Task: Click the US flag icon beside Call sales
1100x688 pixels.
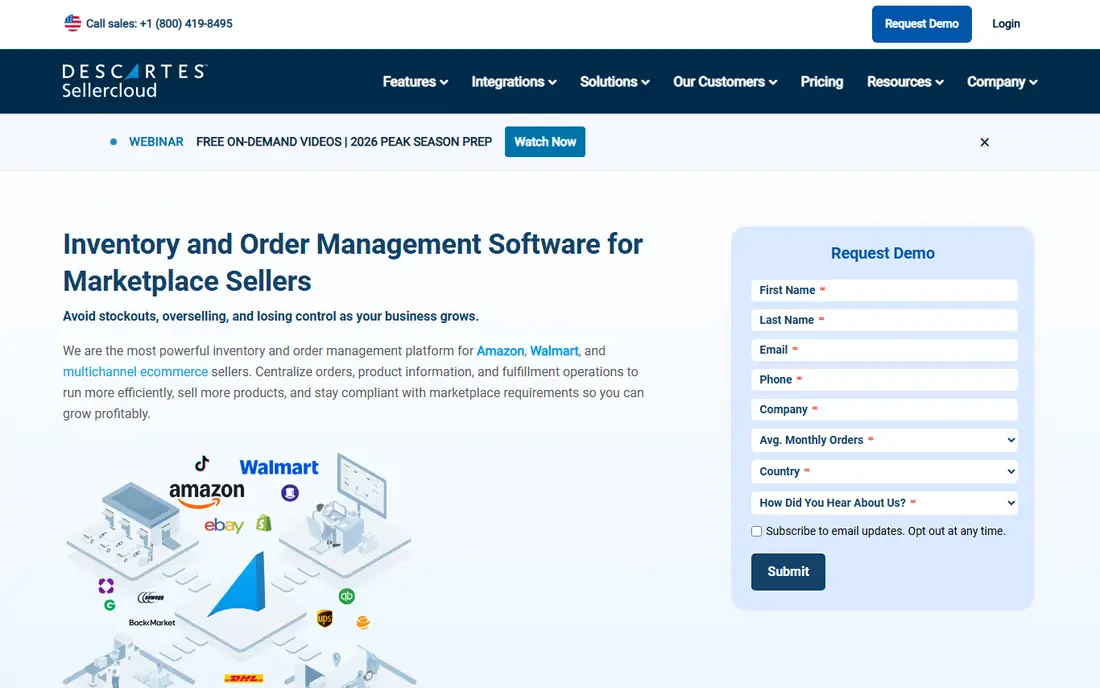Action: tap(72, 23)
